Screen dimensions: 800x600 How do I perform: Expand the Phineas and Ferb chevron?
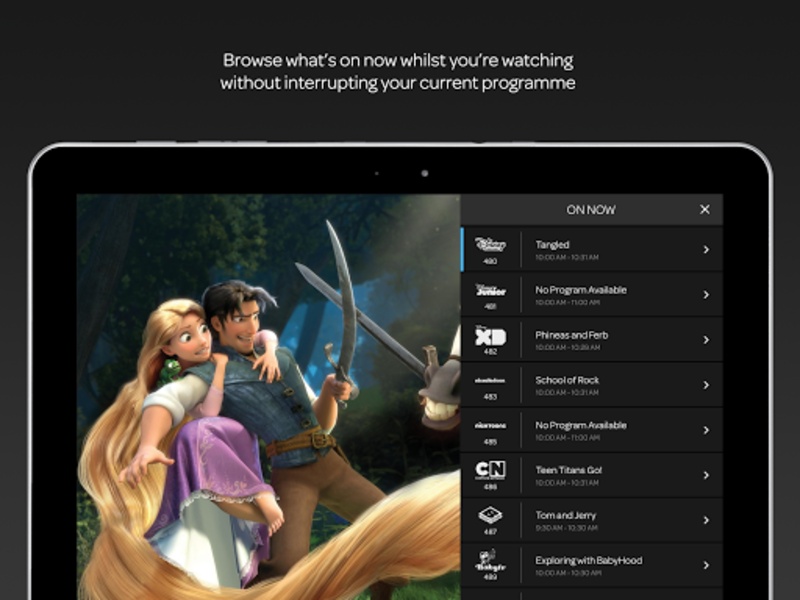706,340
